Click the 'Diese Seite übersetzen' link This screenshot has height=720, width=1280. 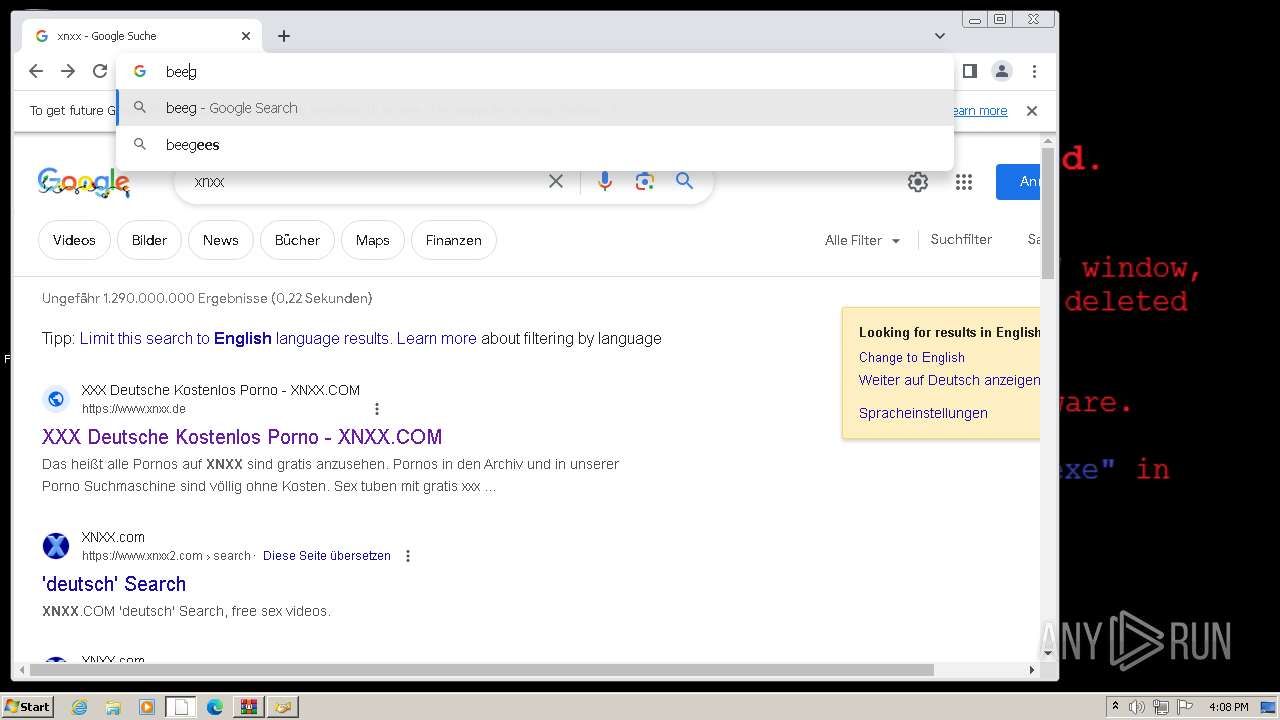[x=327, y=556]
